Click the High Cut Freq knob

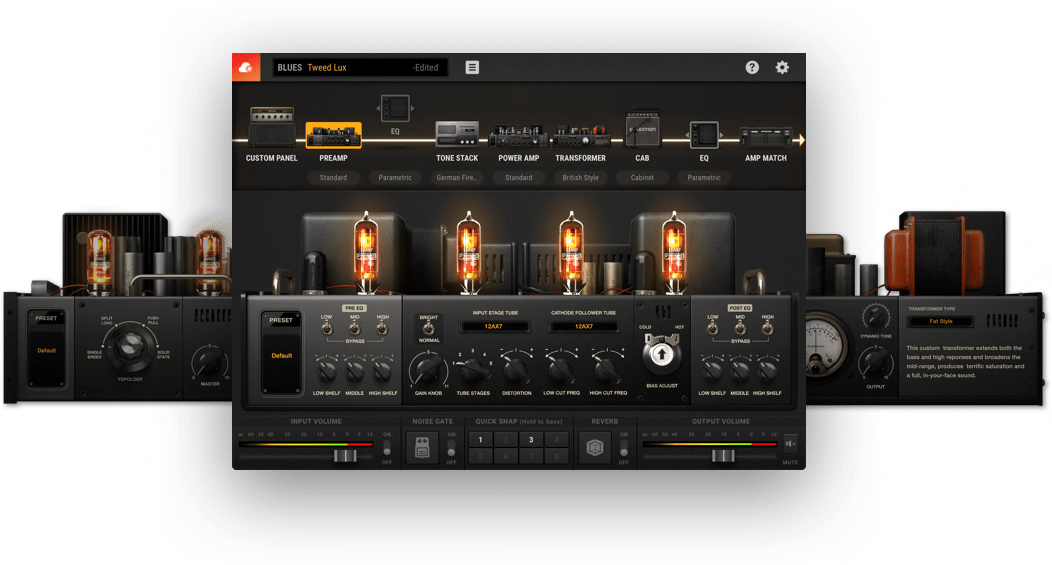point(607,369)
